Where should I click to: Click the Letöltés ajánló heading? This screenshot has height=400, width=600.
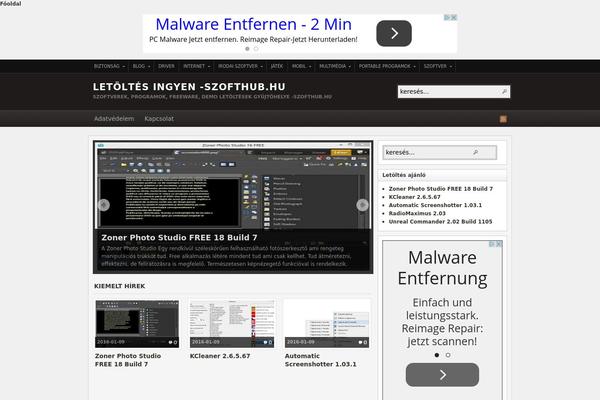click(x=404, y=175)
